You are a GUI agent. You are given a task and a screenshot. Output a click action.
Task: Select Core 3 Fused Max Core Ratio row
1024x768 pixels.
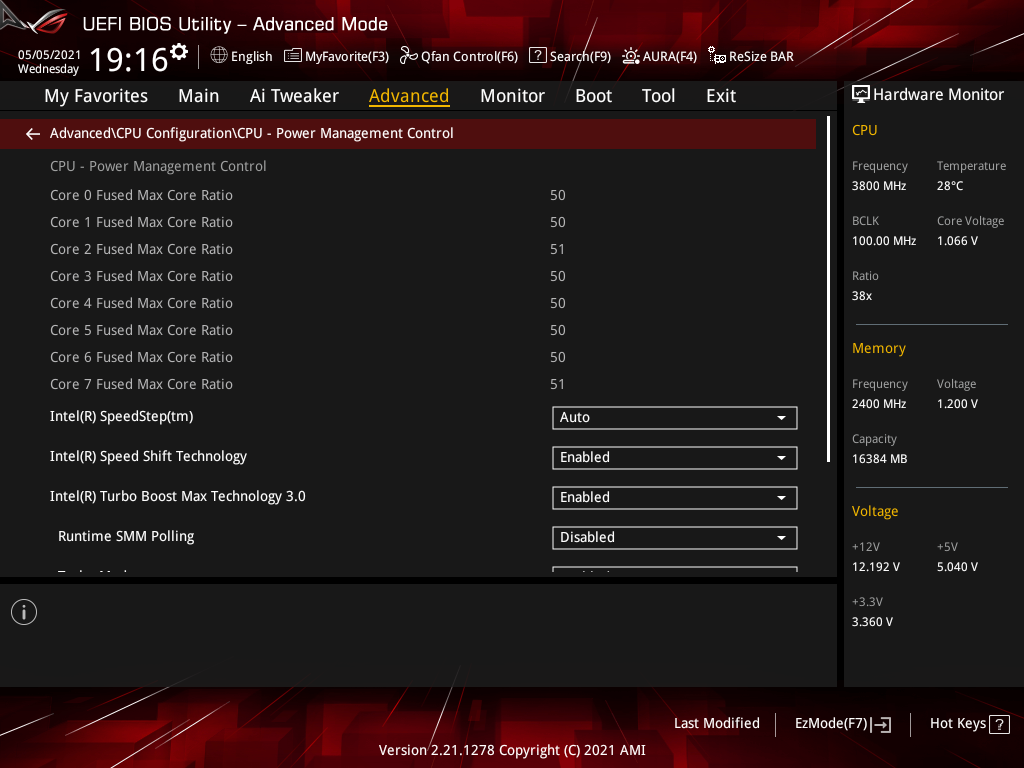(408, 276)
